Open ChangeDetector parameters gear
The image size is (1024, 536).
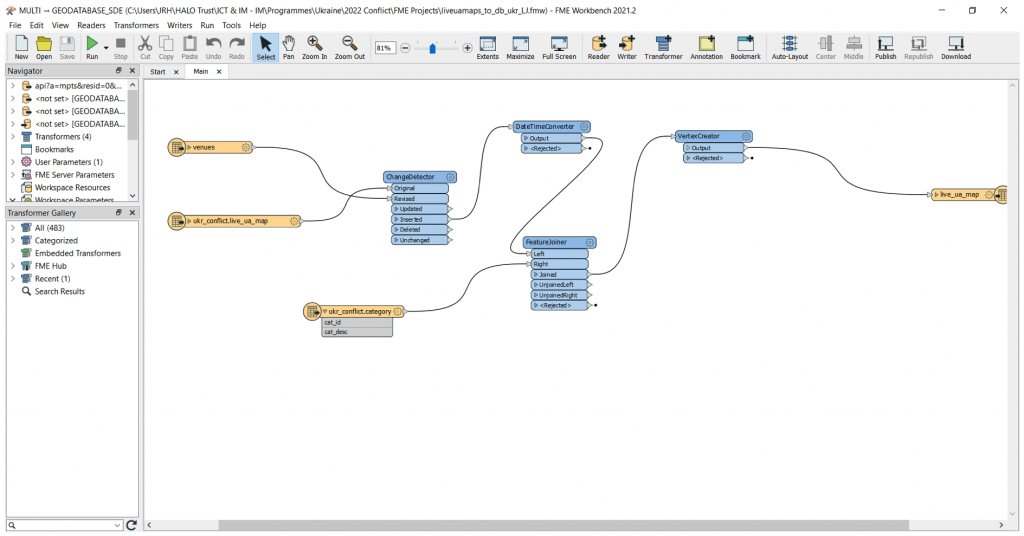click(x=450, y=177)
